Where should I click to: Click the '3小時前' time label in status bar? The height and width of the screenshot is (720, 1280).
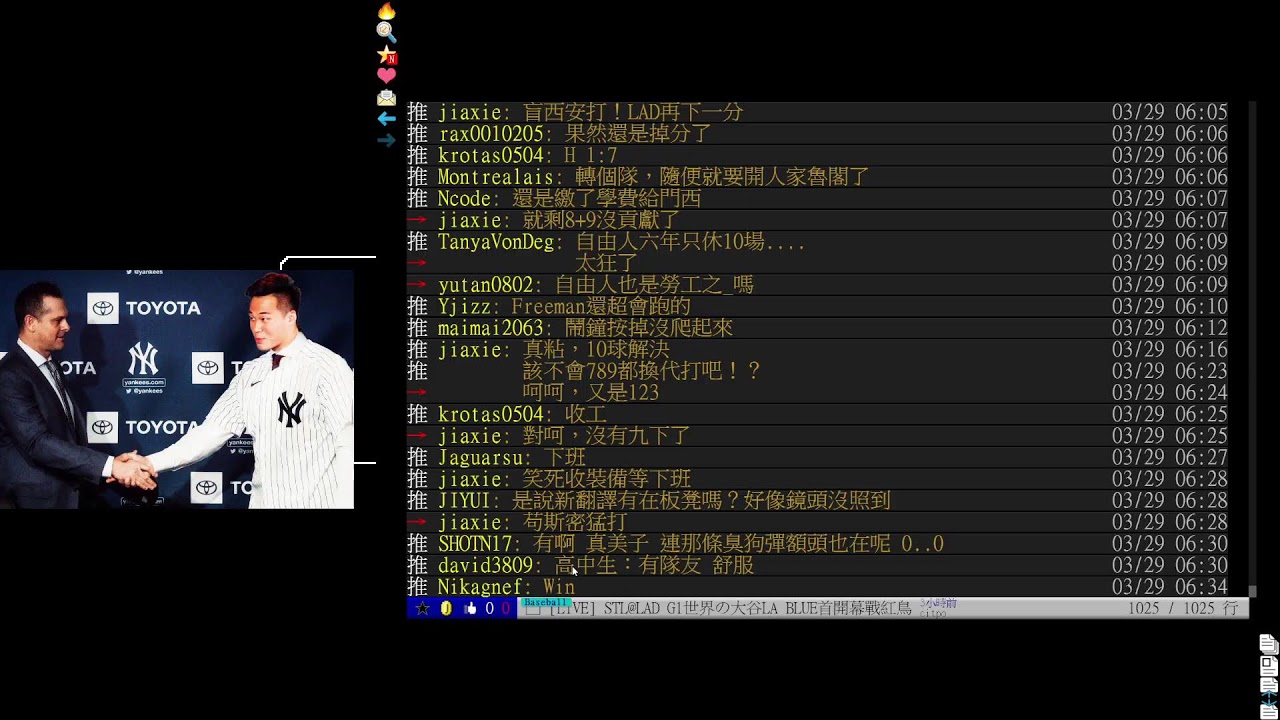[x=939, y=603]
